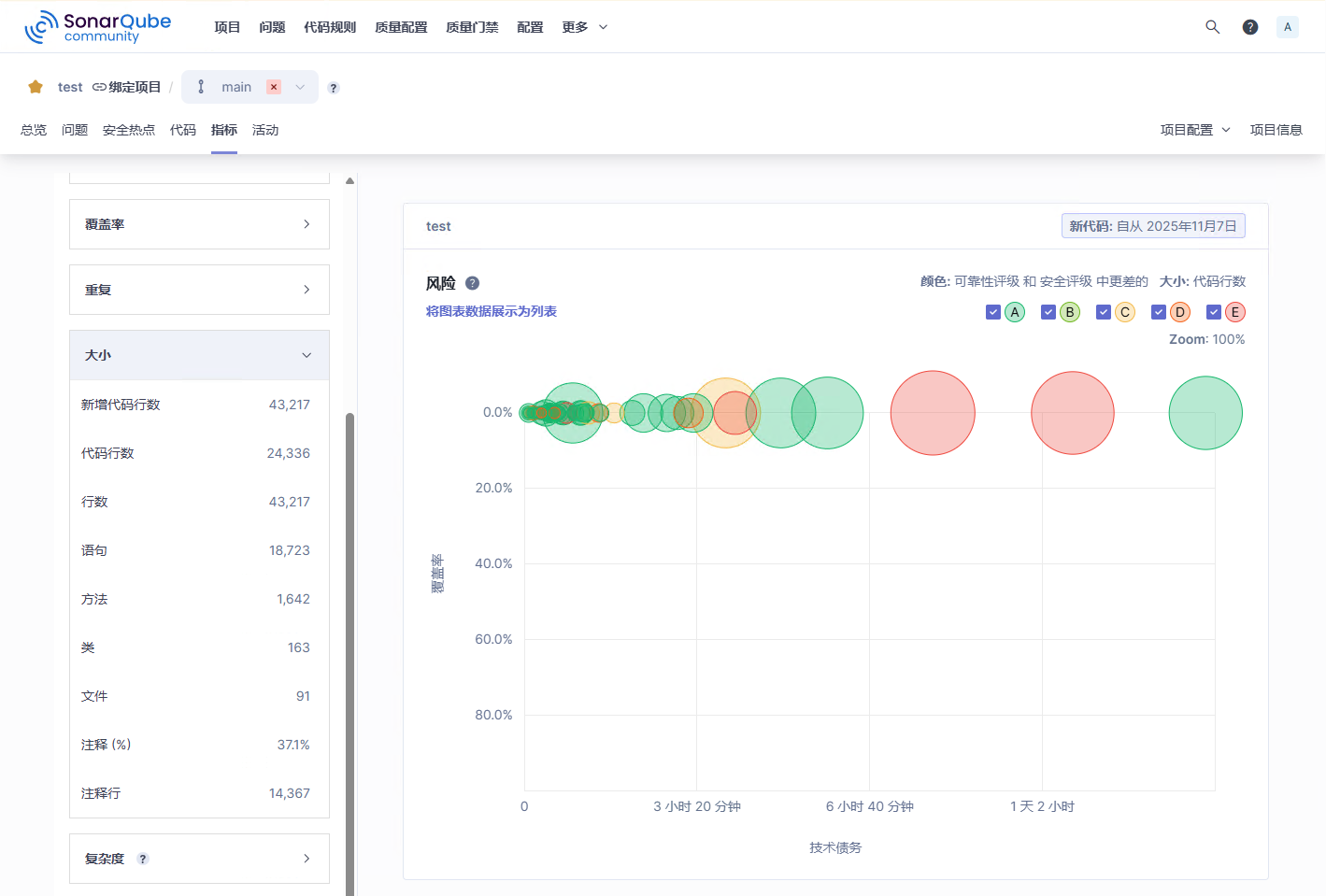Click the help question mark icon in header
The width and height of the screenshot is (1326, 896).
[1249, 27]
